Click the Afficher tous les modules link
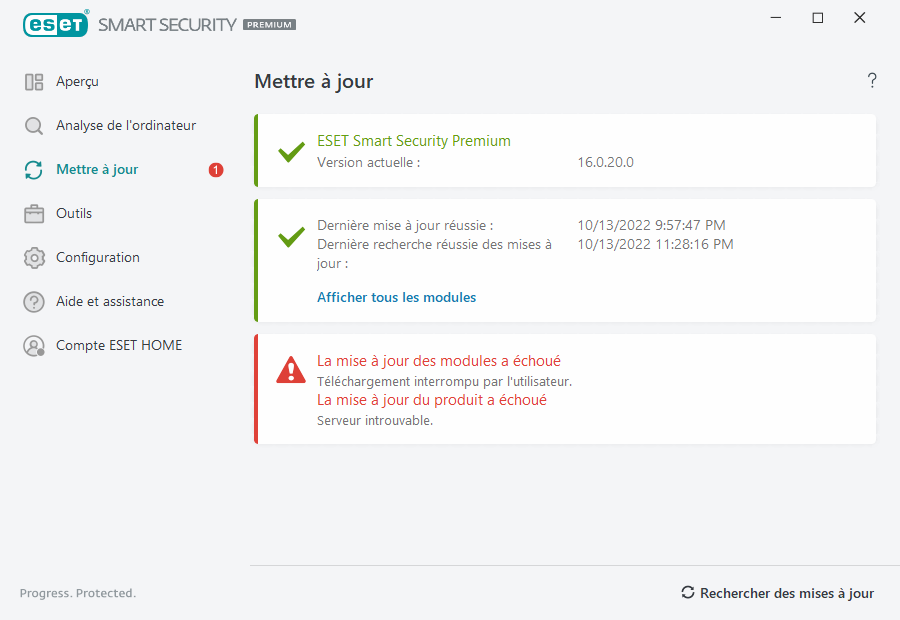This screenshot has height=620, width=900. (396, 297)
